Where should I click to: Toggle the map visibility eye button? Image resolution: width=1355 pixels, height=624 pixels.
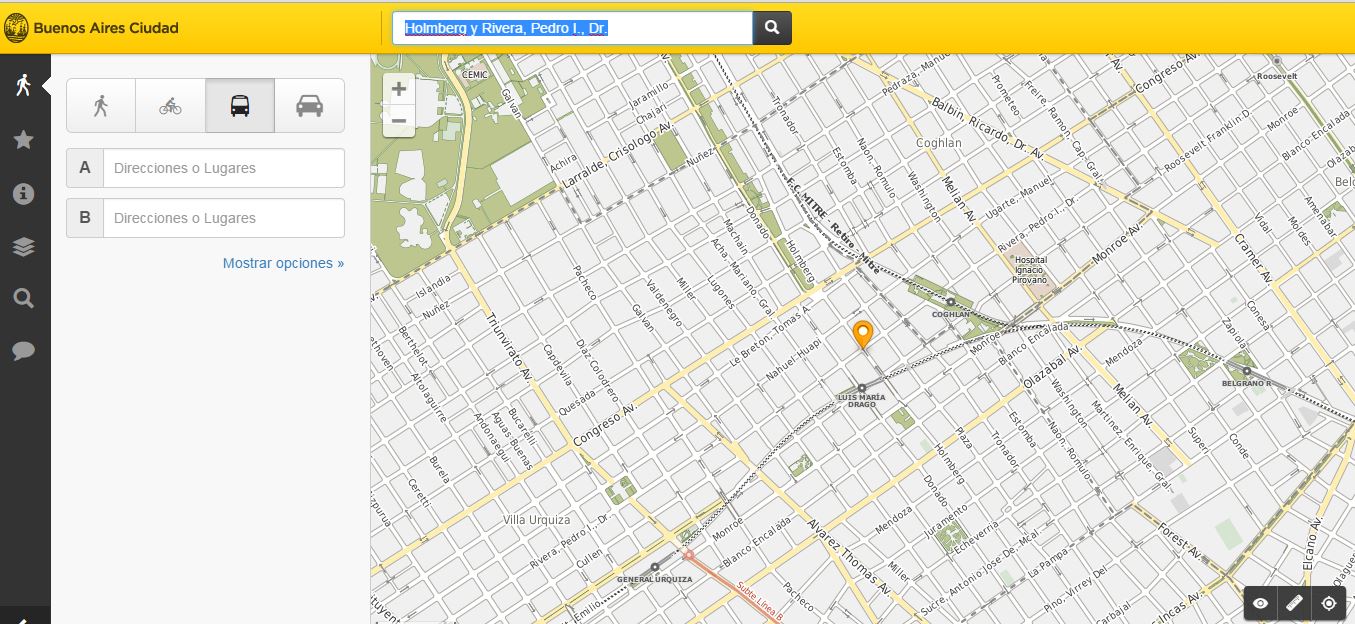1261,603
